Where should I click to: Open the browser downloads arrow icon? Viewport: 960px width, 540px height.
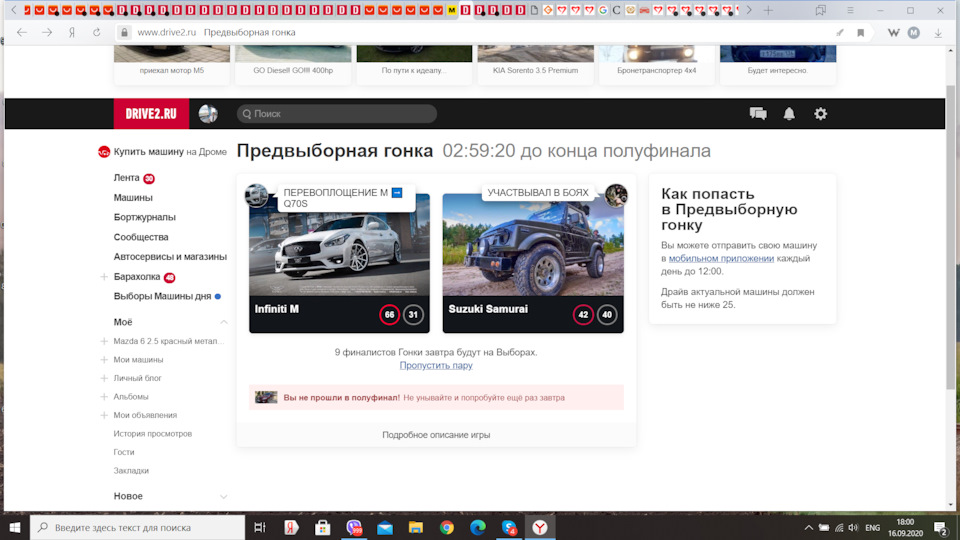click(938, 33)
